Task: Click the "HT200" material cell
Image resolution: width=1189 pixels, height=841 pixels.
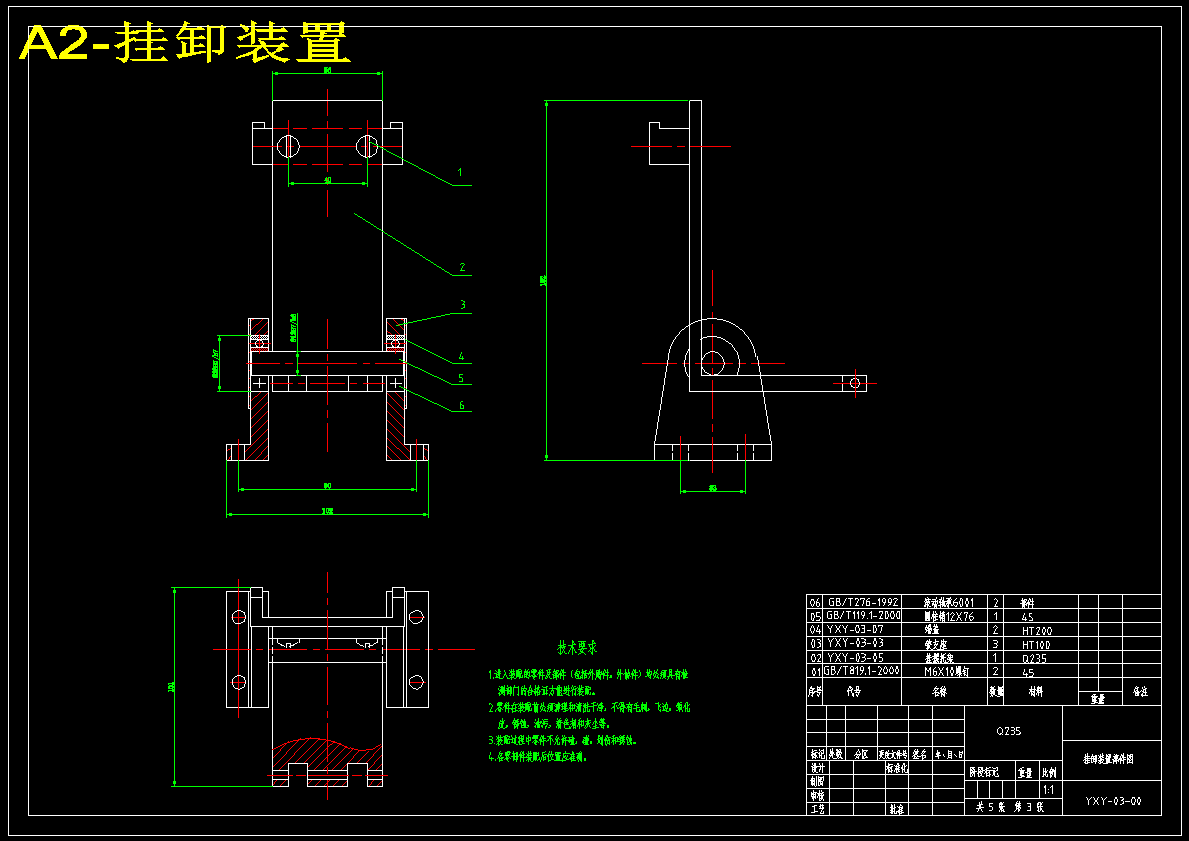Action: [x=1037, y=631]
